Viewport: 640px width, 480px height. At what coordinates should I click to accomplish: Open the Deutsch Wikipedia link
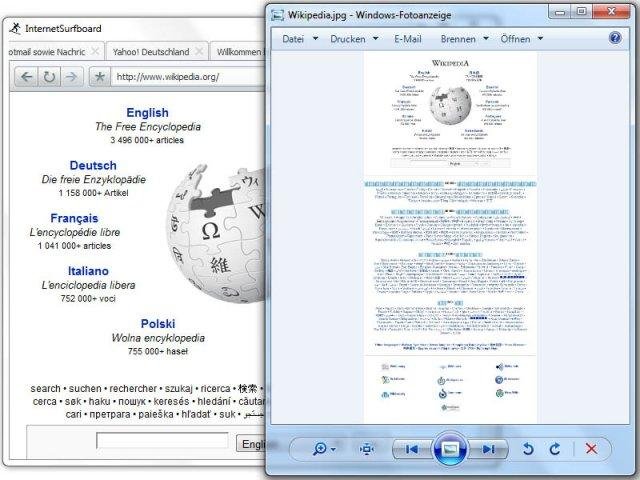(x=93, y=165)
